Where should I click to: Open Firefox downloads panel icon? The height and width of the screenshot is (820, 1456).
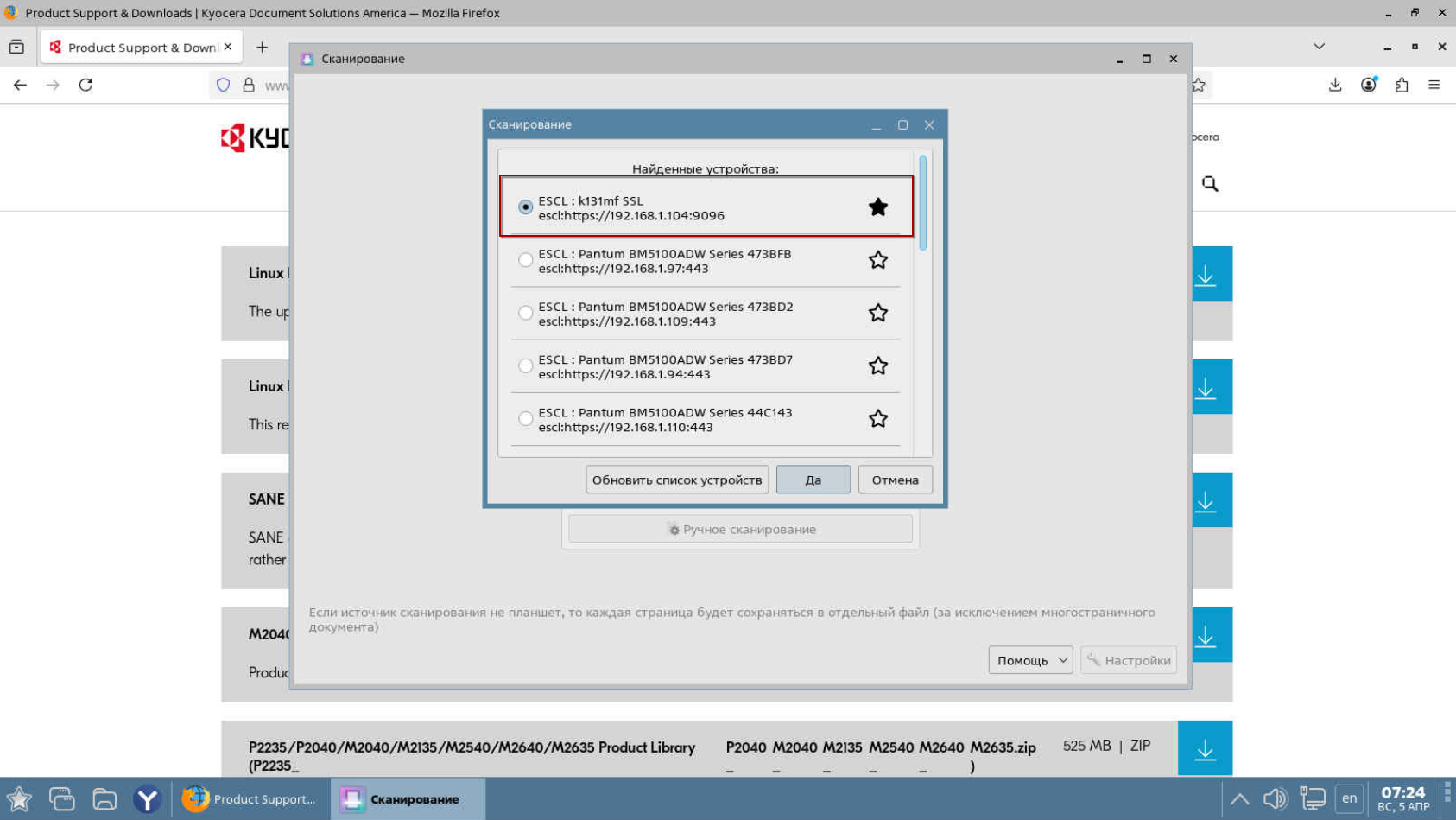1334,85
